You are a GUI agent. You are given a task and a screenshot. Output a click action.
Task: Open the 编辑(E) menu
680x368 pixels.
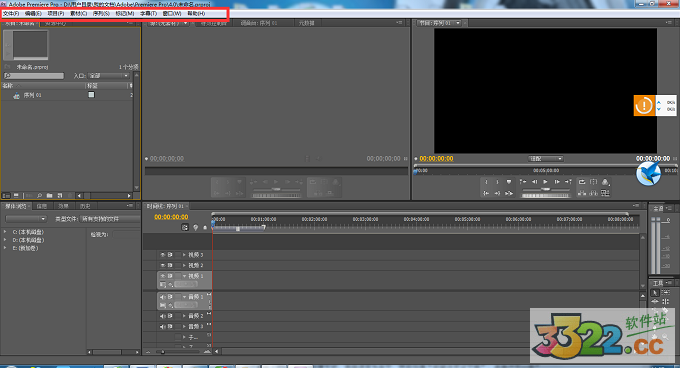[x=33, y=13]
